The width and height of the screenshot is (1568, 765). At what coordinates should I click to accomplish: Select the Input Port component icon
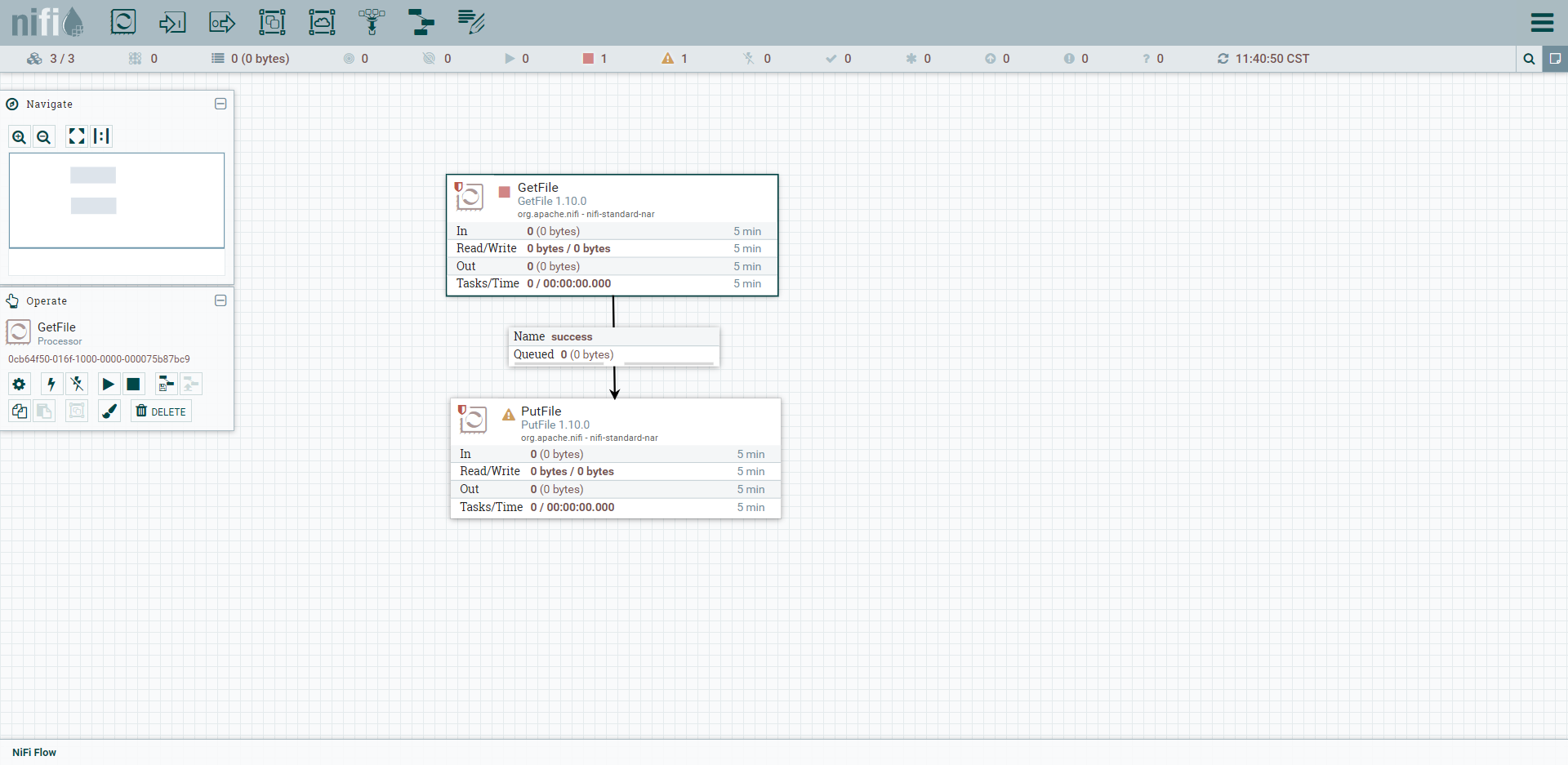pos(172,22)
